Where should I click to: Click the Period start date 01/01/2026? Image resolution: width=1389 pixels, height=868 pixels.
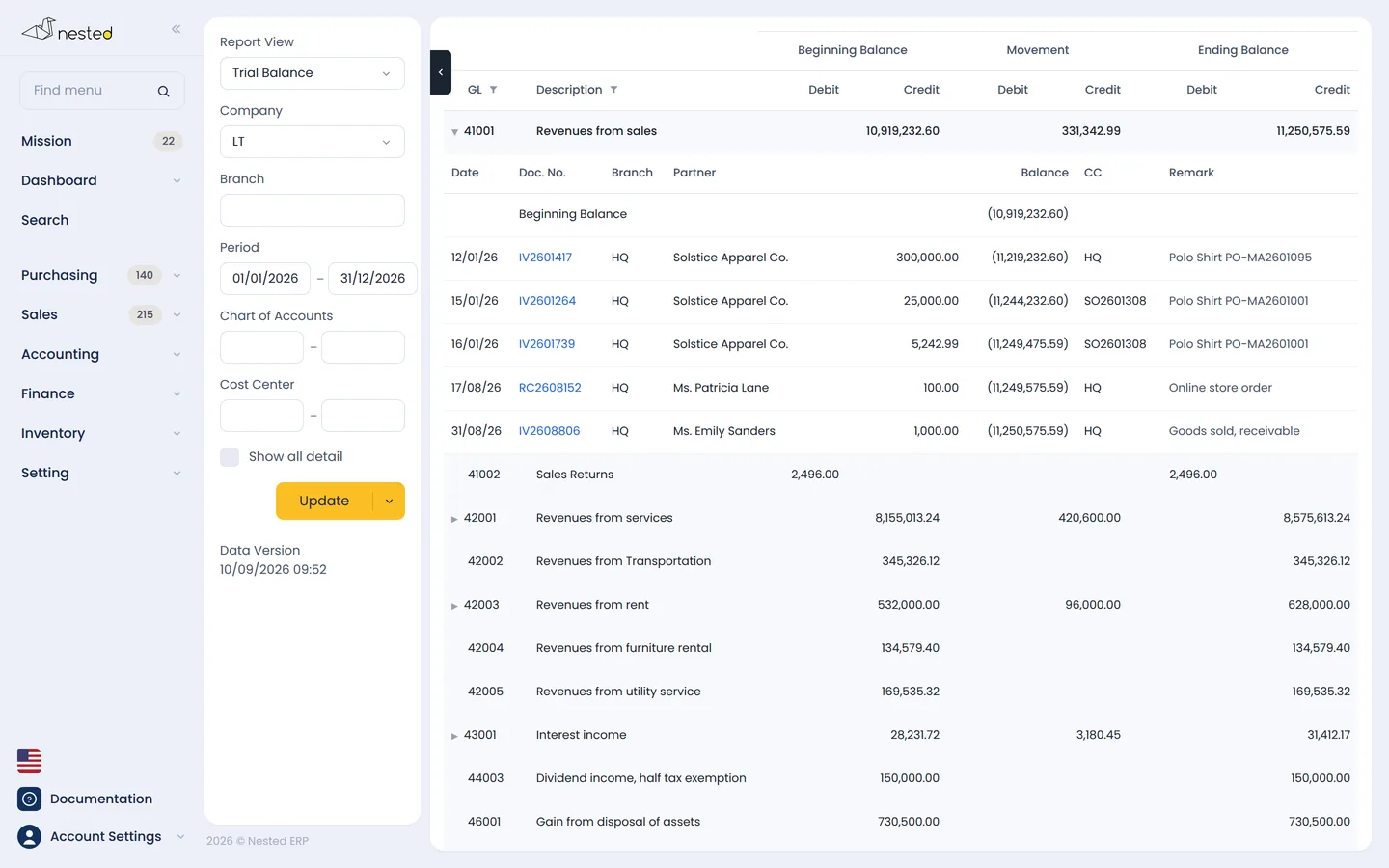(x=265, y=279)
